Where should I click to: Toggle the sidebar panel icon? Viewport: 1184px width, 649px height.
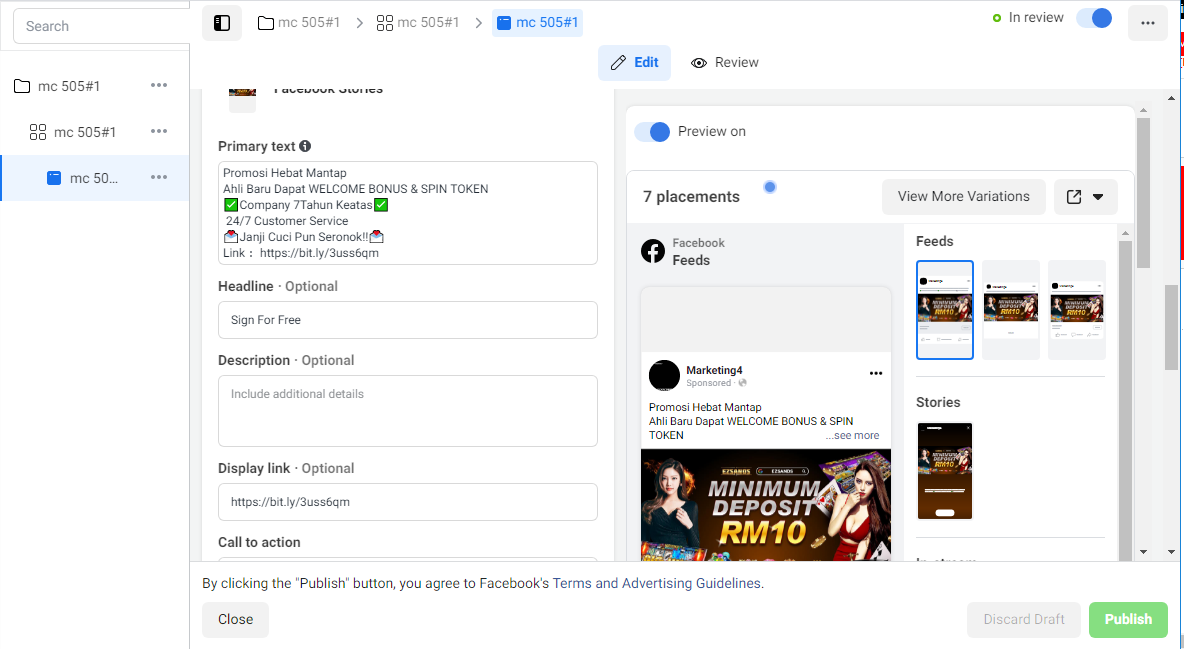point(222,23)
